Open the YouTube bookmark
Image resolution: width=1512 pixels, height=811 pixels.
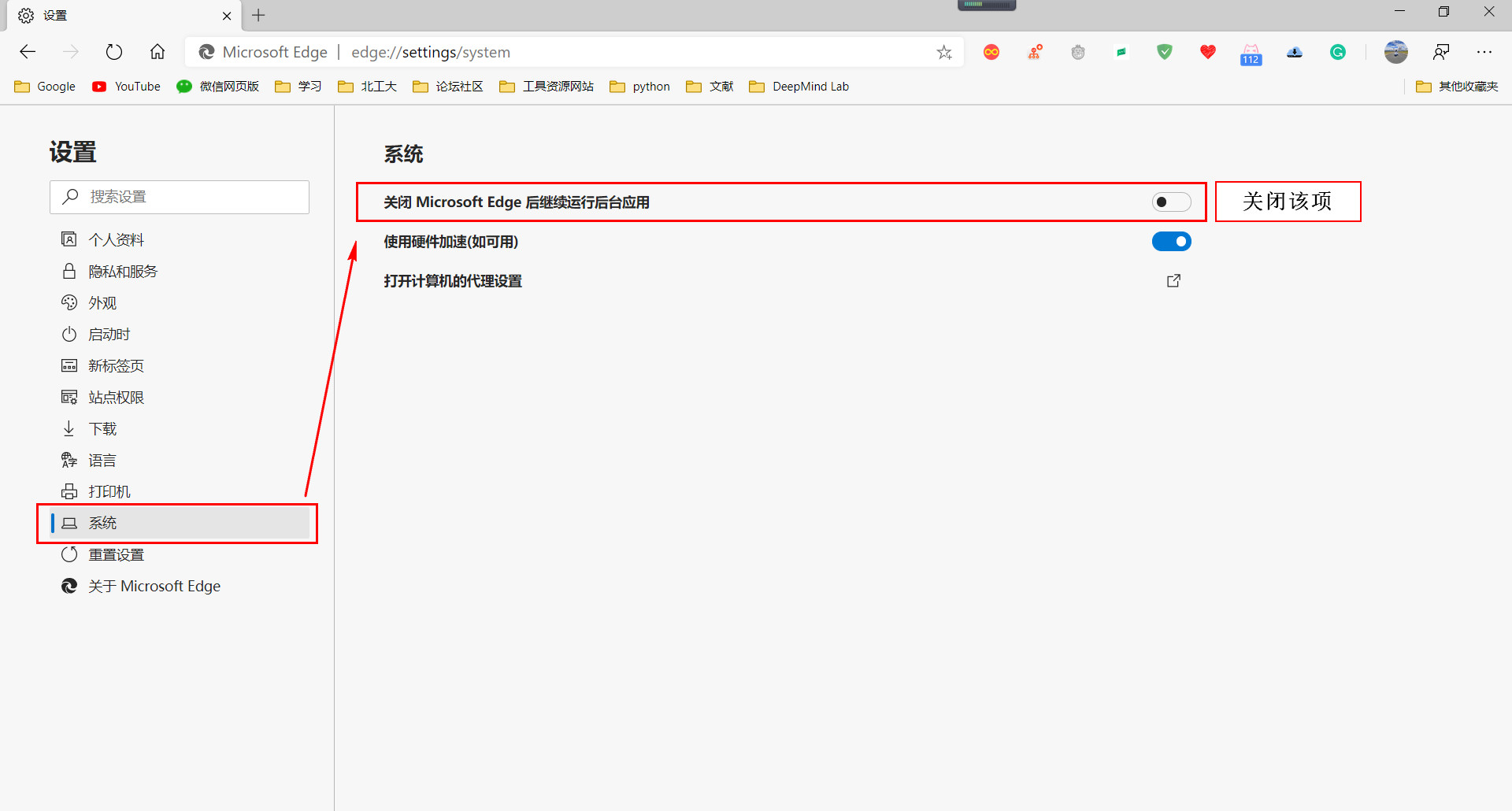126,87
